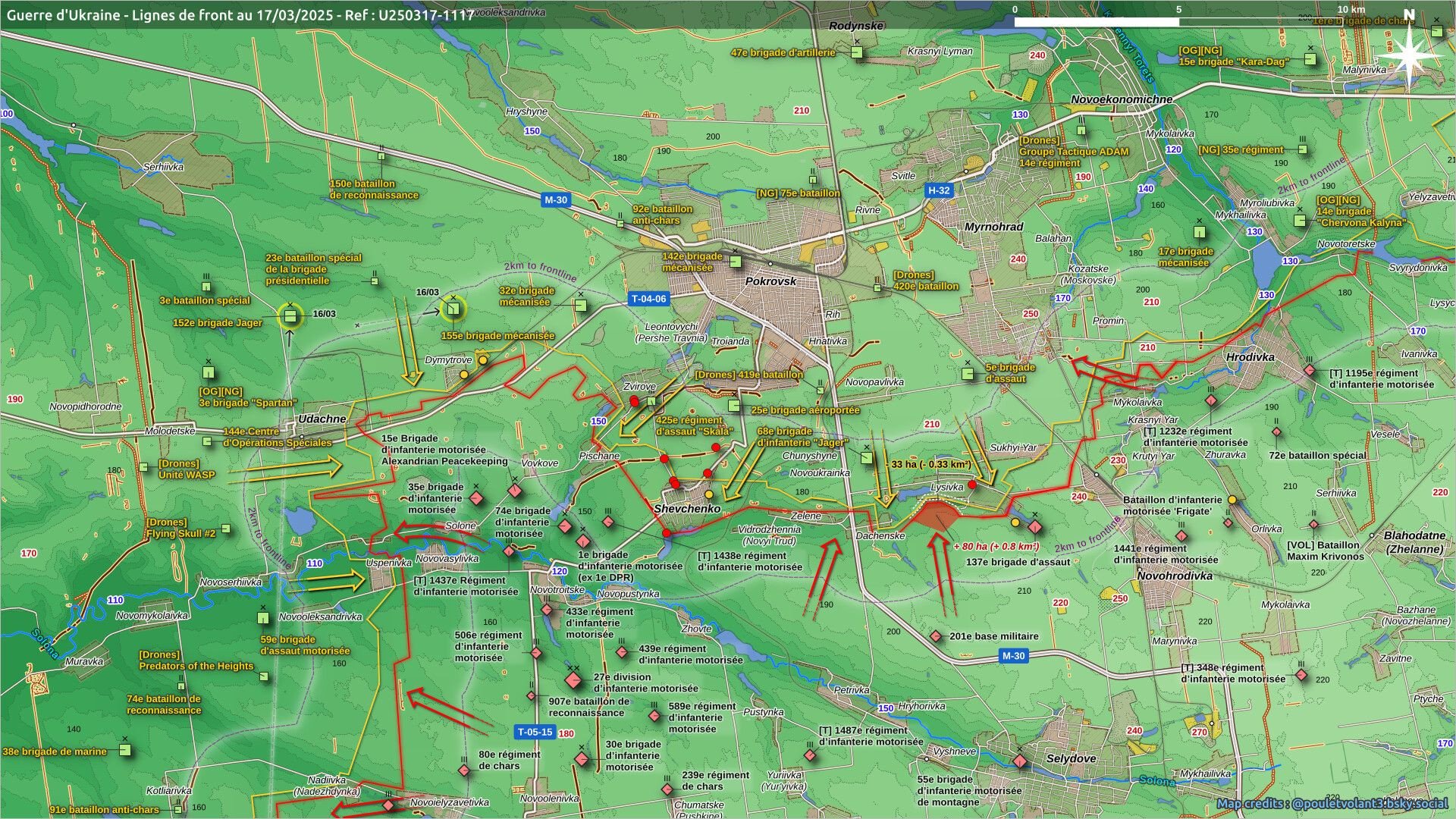
Task: Click the 80e régiment de chars label
Action: point(509,760)
